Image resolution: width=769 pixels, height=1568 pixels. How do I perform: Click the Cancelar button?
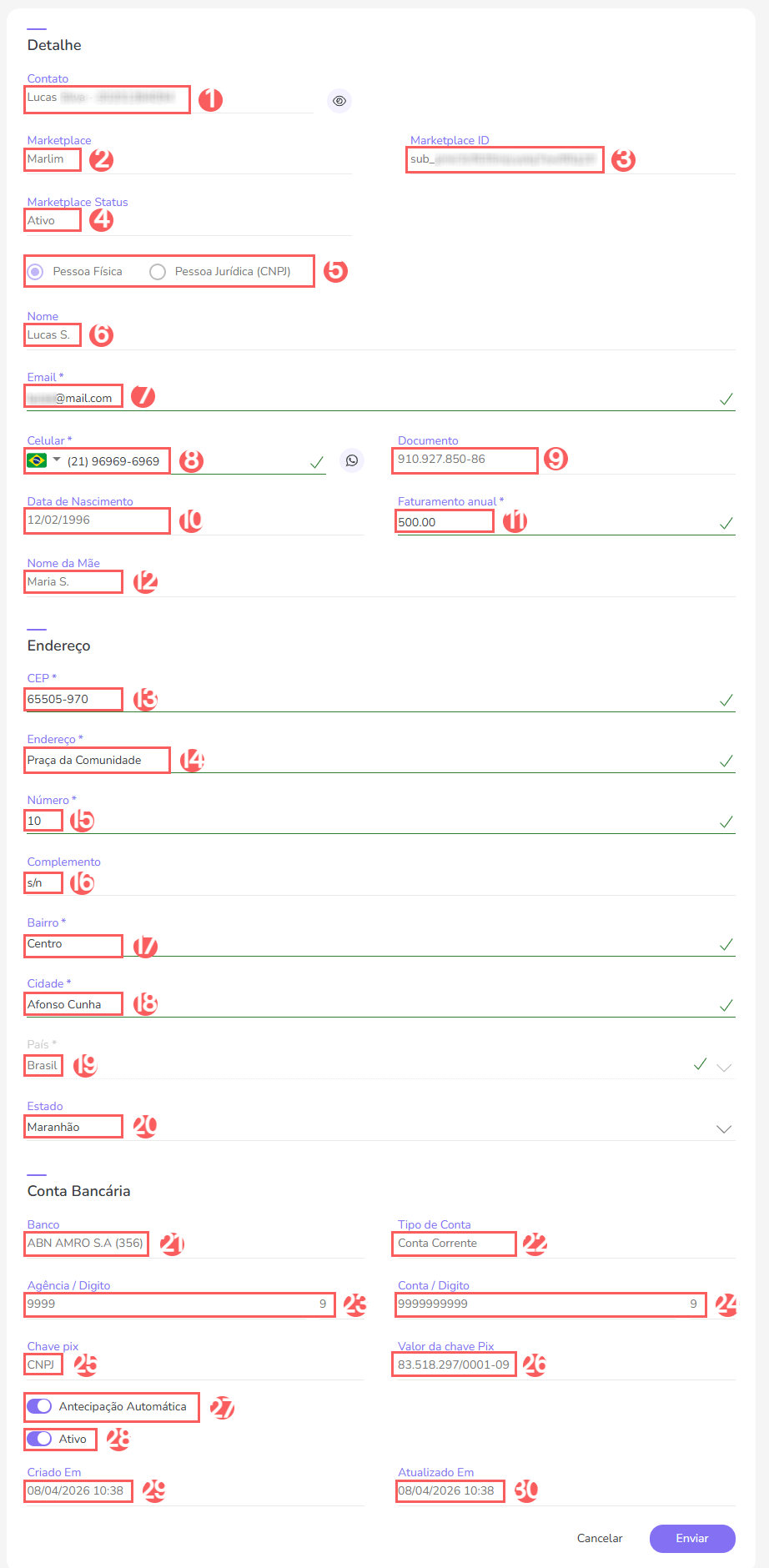pos(599,1539)
